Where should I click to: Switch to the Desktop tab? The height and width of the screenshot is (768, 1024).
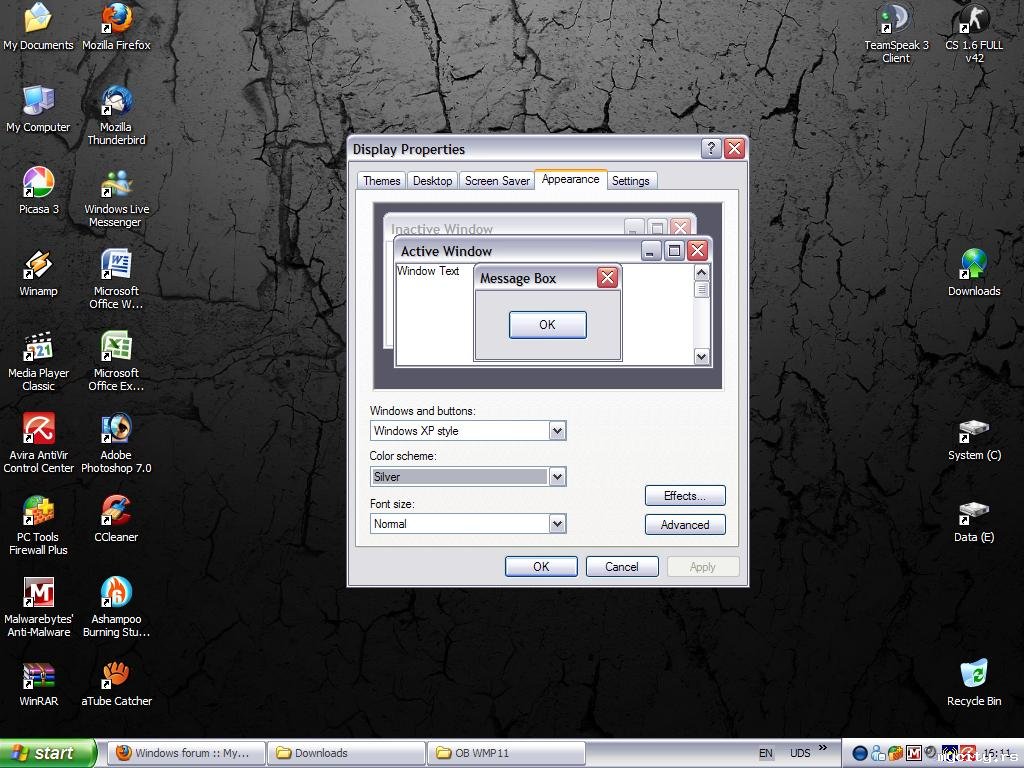coord(432,181)
